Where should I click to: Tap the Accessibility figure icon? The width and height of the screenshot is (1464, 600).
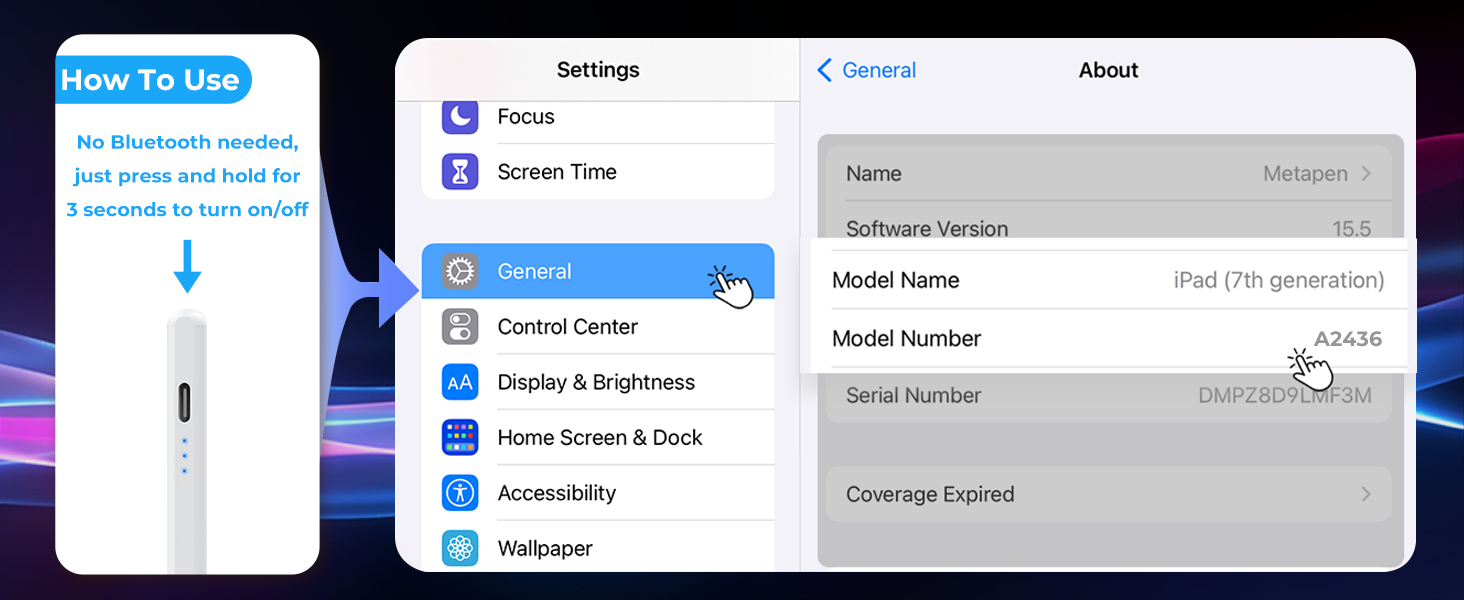460,493
